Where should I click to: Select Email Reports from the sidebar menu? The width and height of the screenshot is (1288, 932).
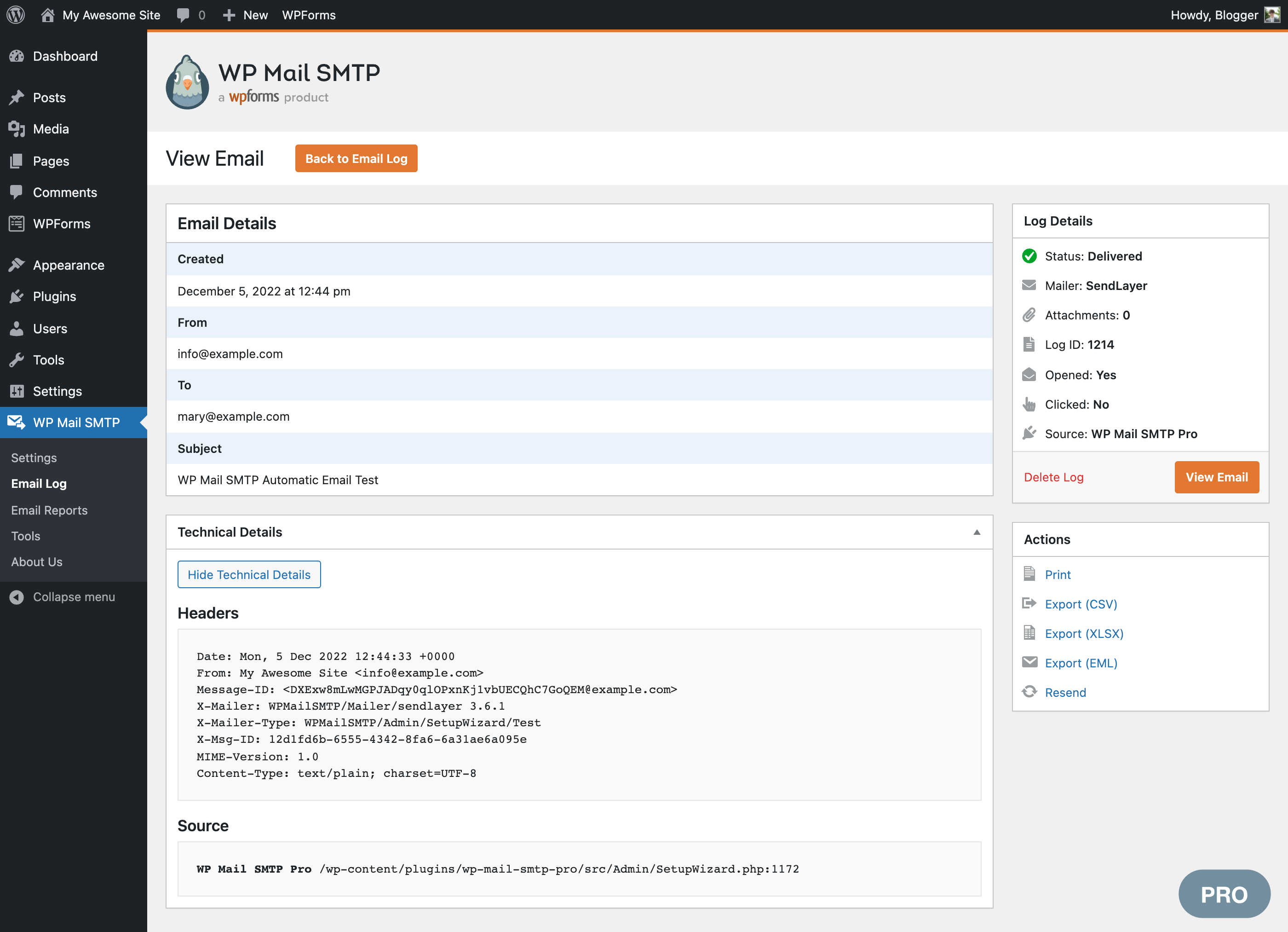[x=49, y=510]
